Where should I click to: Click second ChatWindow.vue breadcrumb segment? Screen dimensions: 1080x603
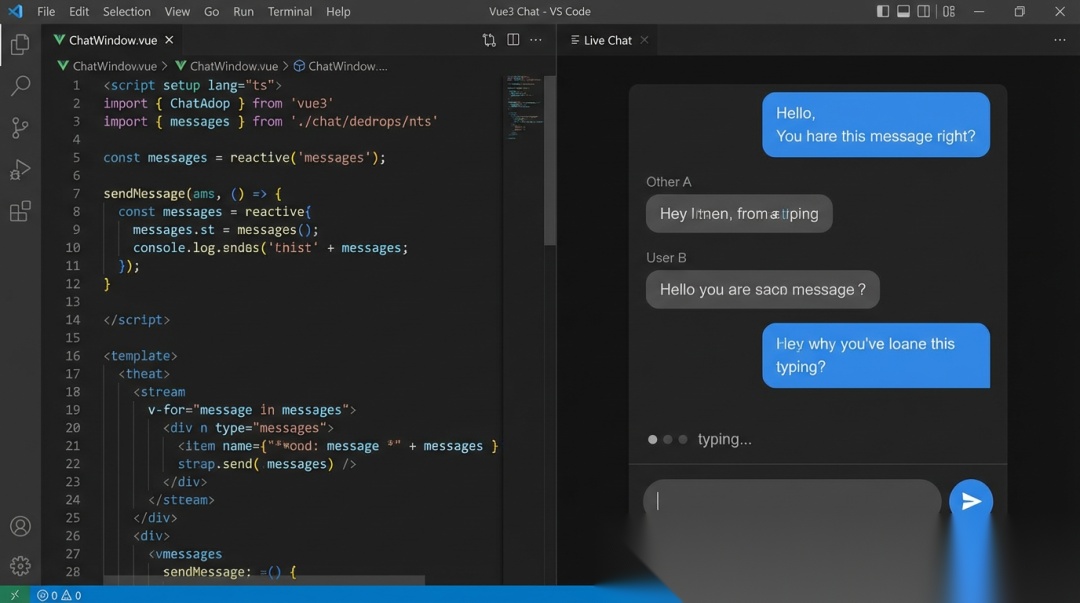227,66
